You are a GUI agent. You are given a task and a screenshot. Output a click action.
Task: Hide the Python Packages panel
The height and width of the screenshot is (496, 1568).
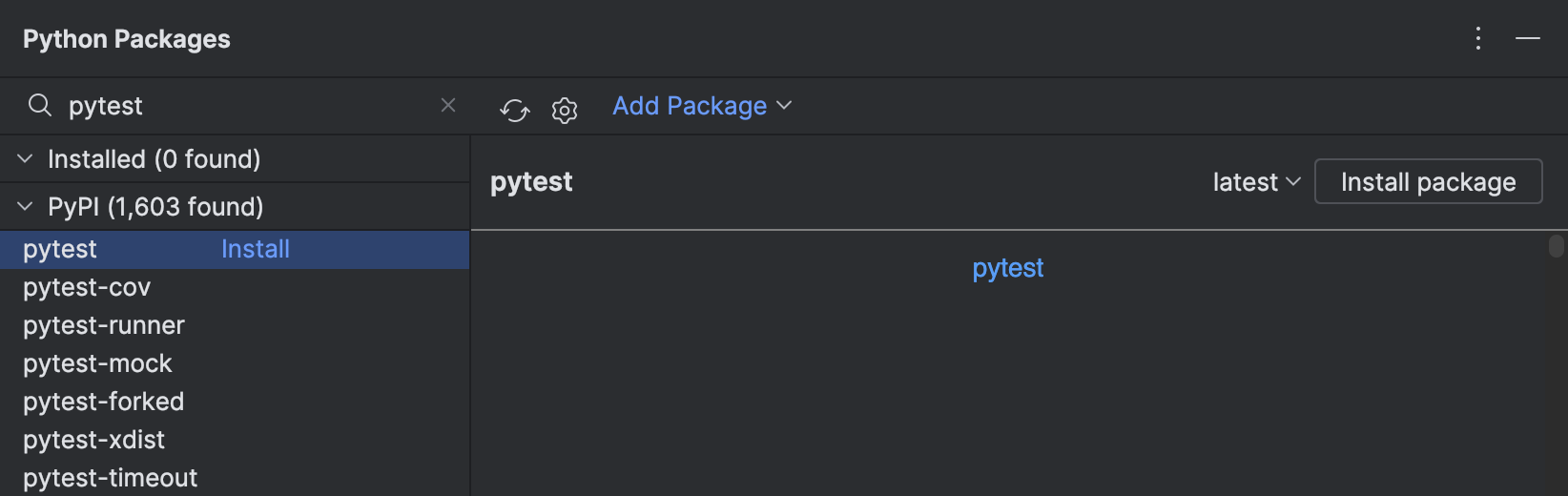(x=1528, y=38)
